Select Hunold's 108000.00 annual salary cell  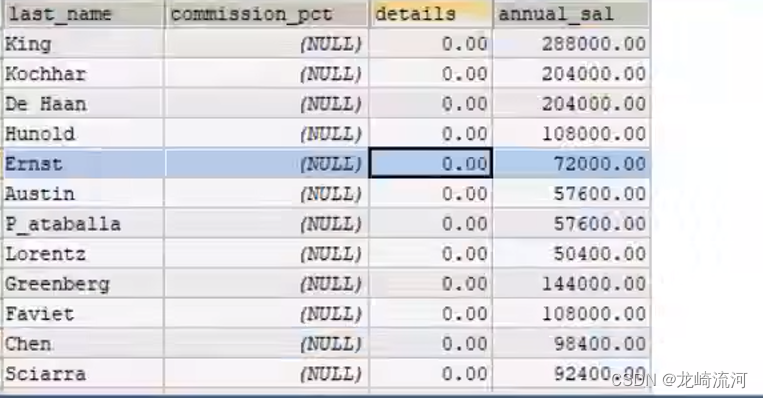[x=571, y=134]
